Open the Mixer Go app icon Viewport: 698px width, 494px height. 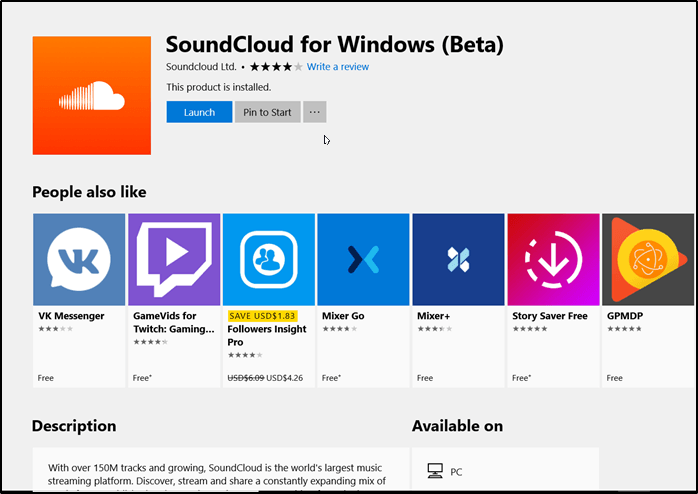363,259
